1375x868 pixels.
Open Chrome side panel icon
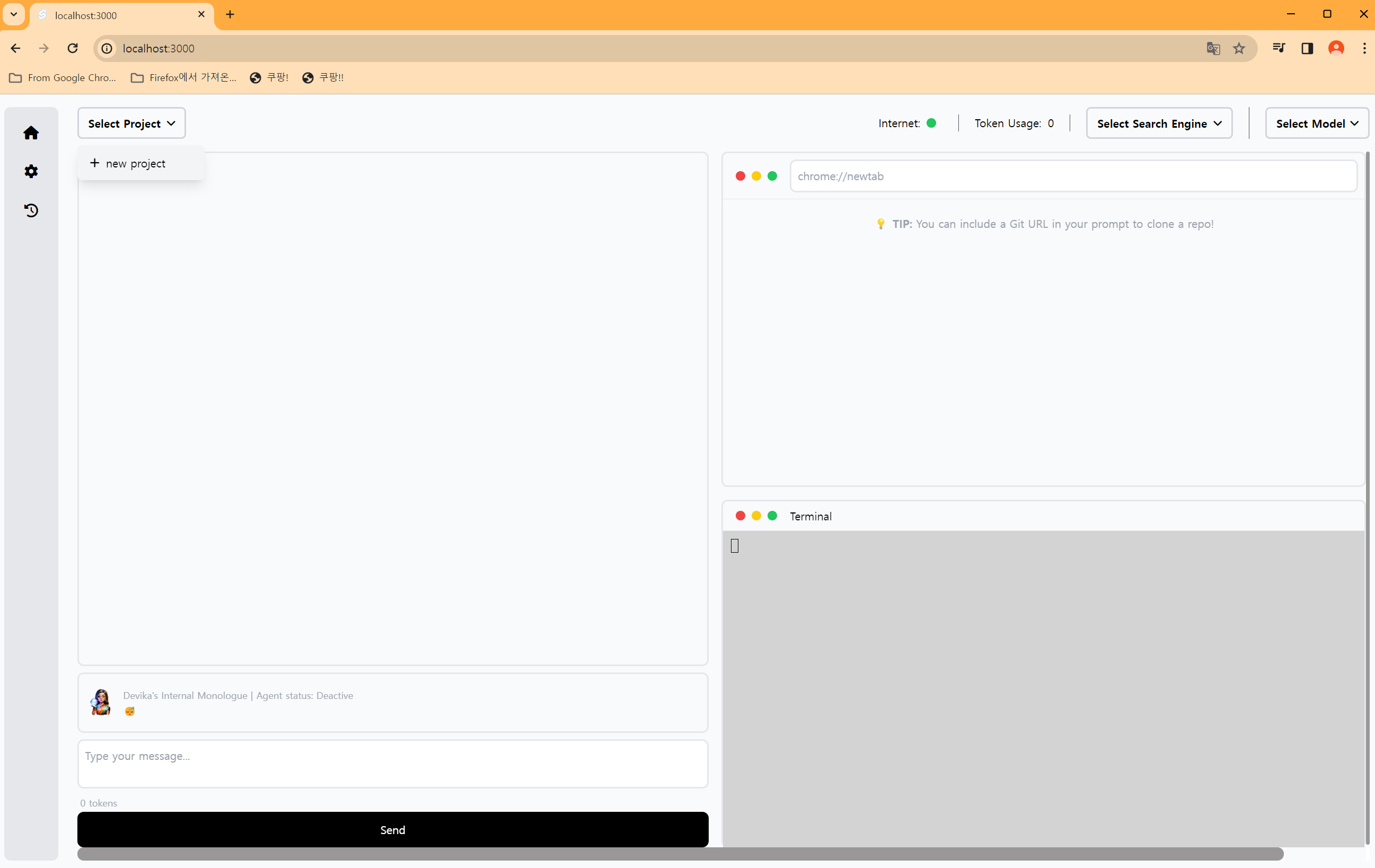(1307, 49)
